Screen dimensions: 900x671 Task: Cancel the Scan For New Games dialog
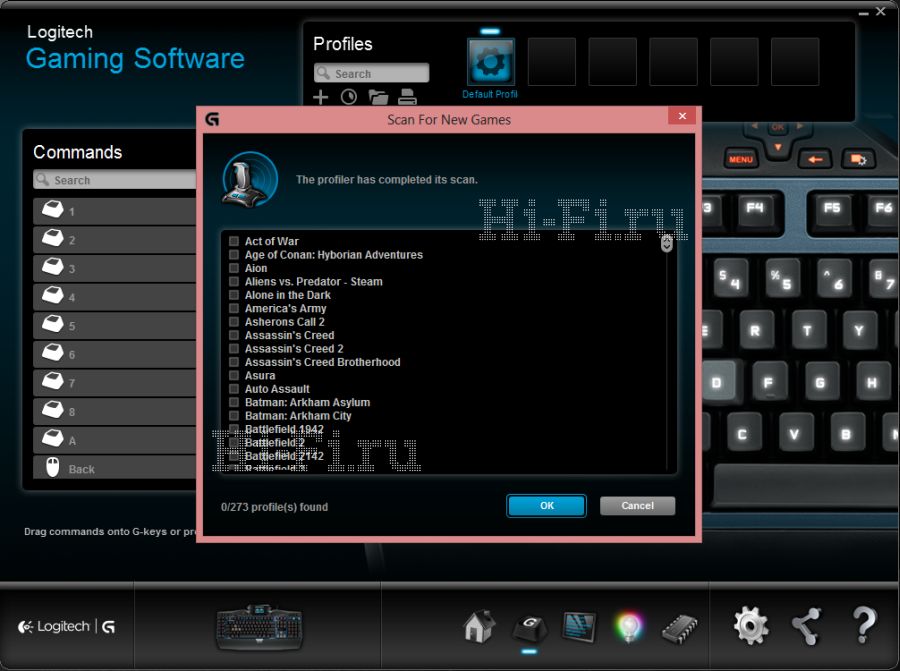[x=637, y=506]
